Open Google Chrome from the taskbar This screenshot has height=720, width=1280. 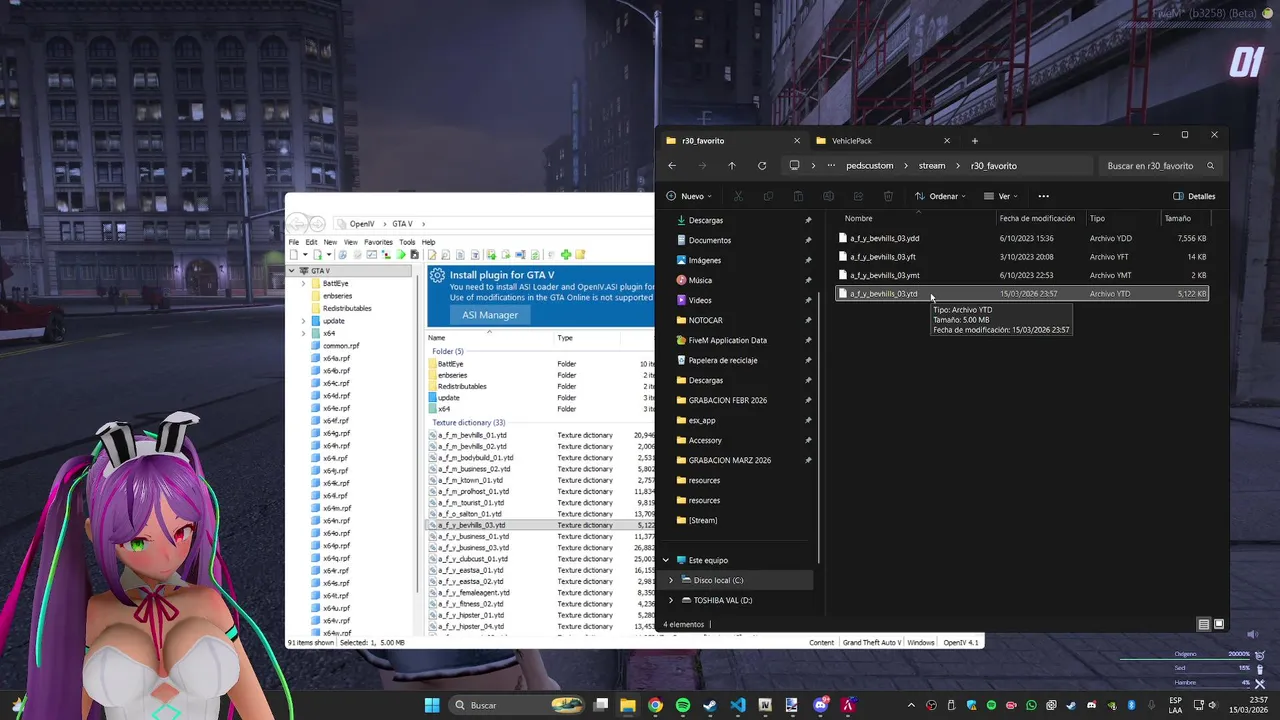click(x=655, y=705)
